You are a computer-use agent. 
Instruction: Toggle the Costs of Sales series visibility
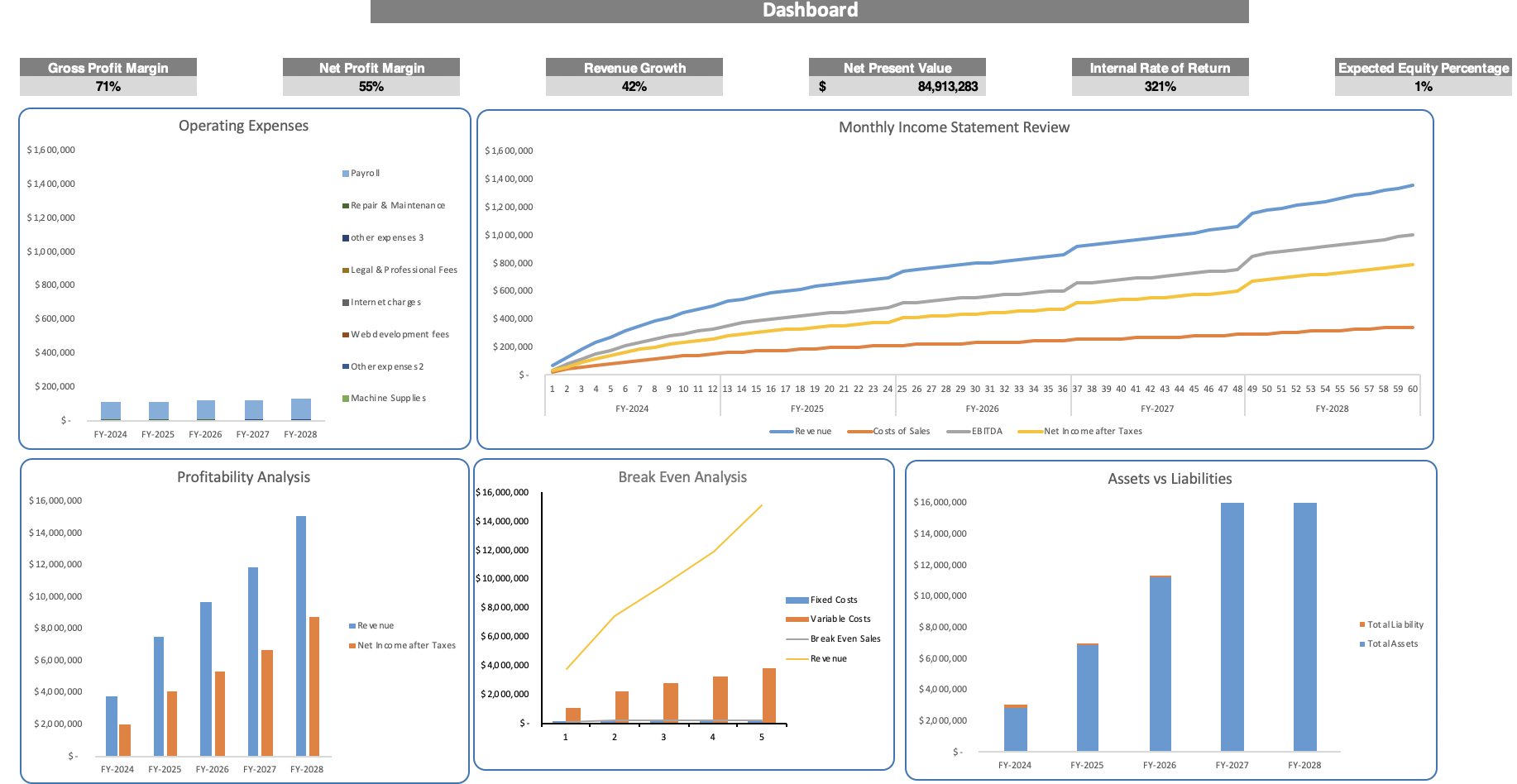pyautogui.click(x=859, y=431)
